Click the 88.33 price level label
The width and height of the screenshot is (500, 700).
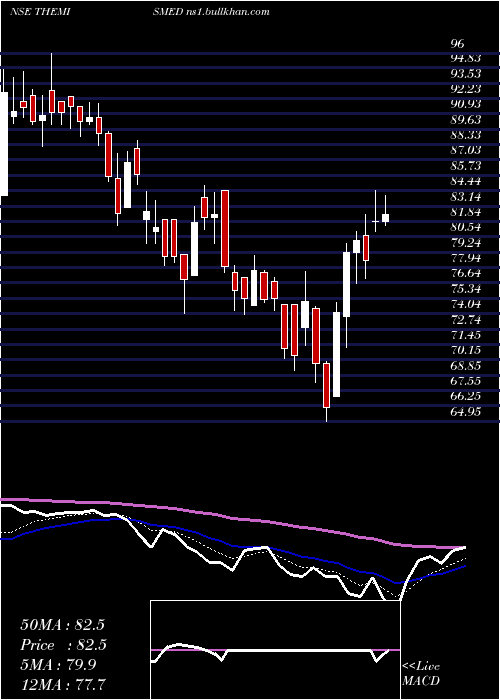pos(466,135)
